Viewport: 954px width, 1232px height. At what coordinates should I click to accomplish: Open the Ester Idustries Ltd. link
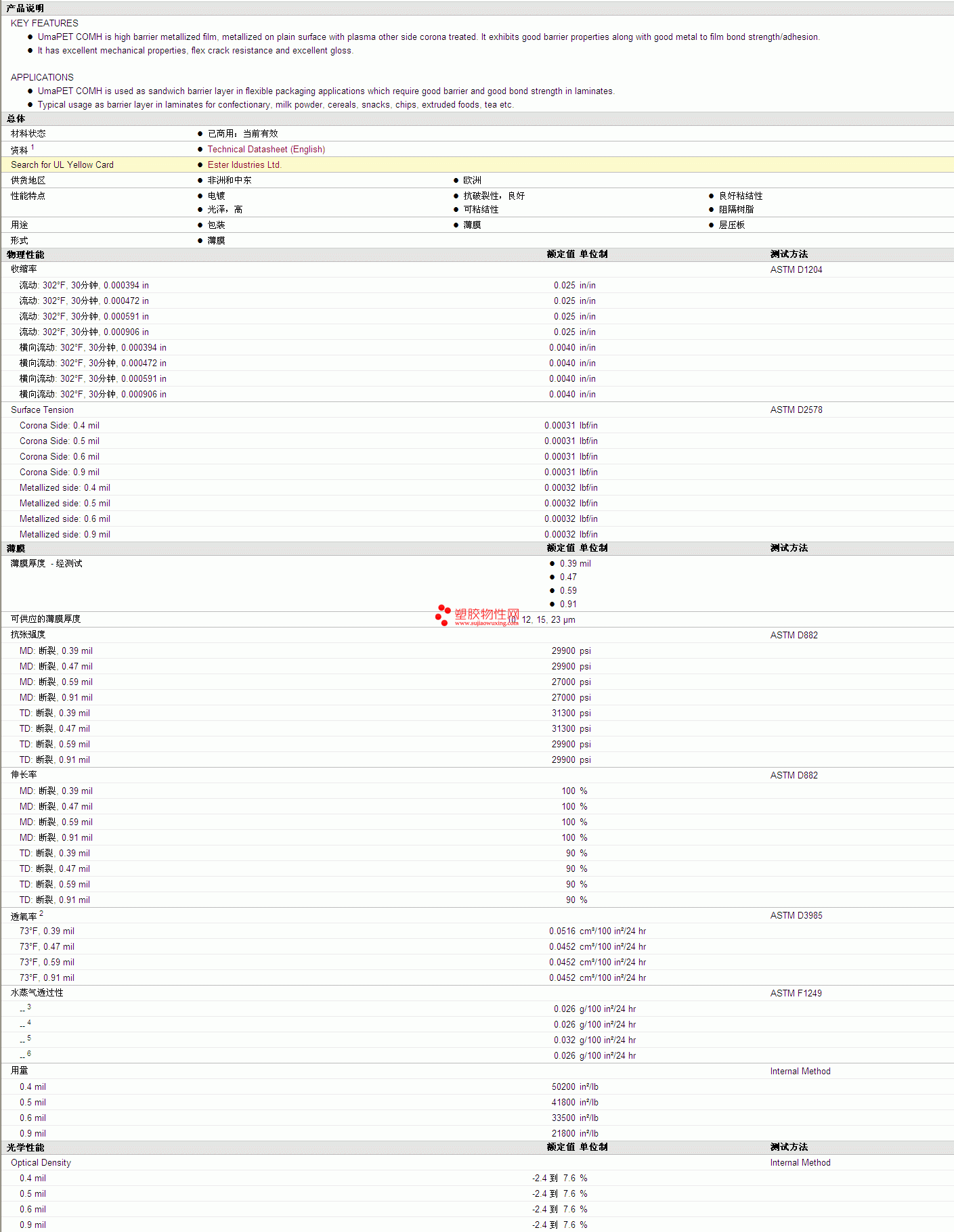click(244, 165)
